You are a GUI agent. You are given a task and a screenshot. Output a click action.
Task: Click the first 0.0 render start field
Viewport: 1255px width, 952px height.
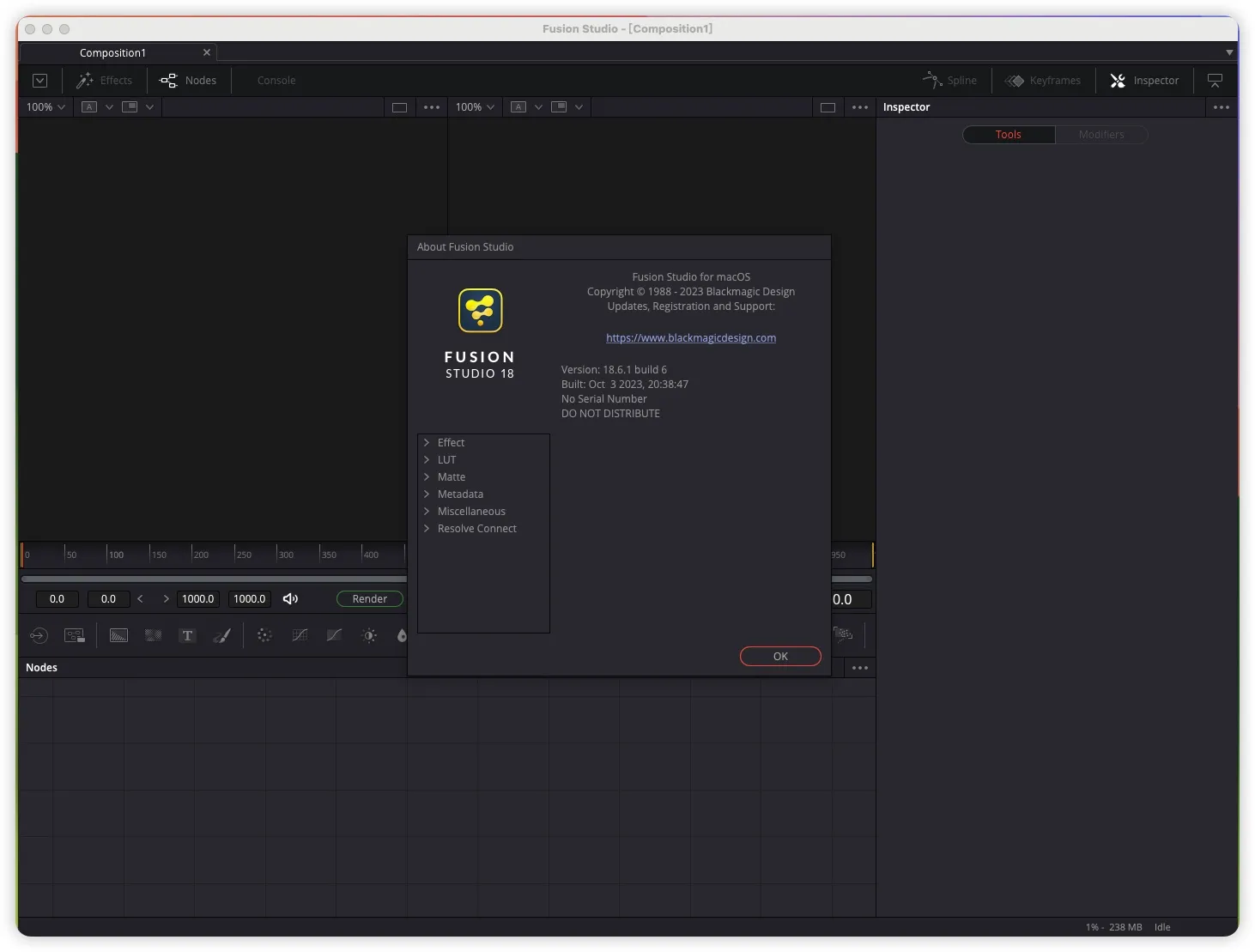[57, 599]
